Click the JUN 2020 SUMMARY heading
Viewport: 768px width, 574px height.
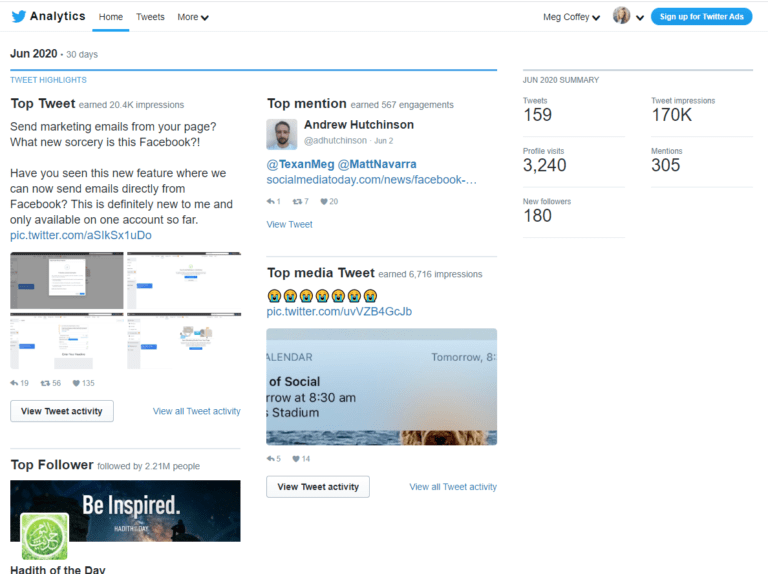(x=561, y=80)
